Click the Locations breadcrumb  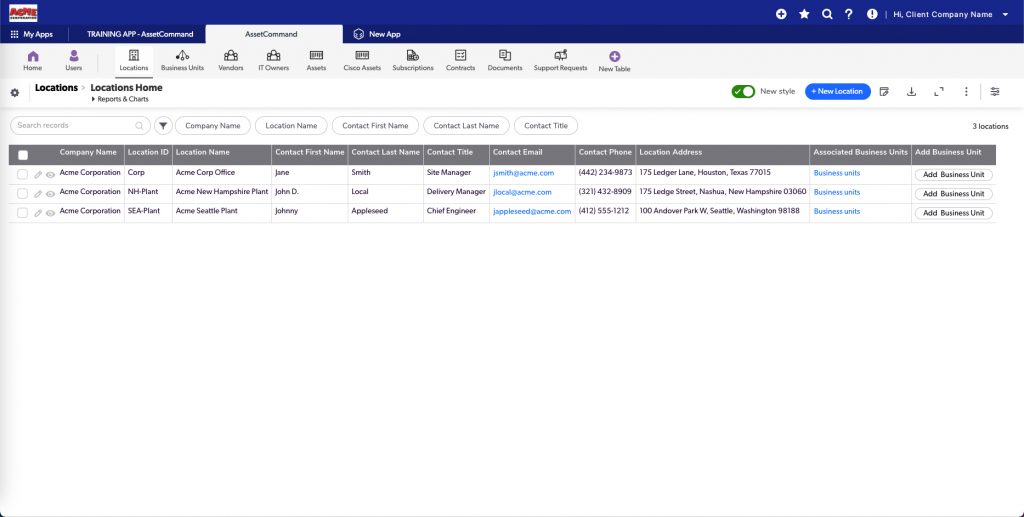coord(56,87)
